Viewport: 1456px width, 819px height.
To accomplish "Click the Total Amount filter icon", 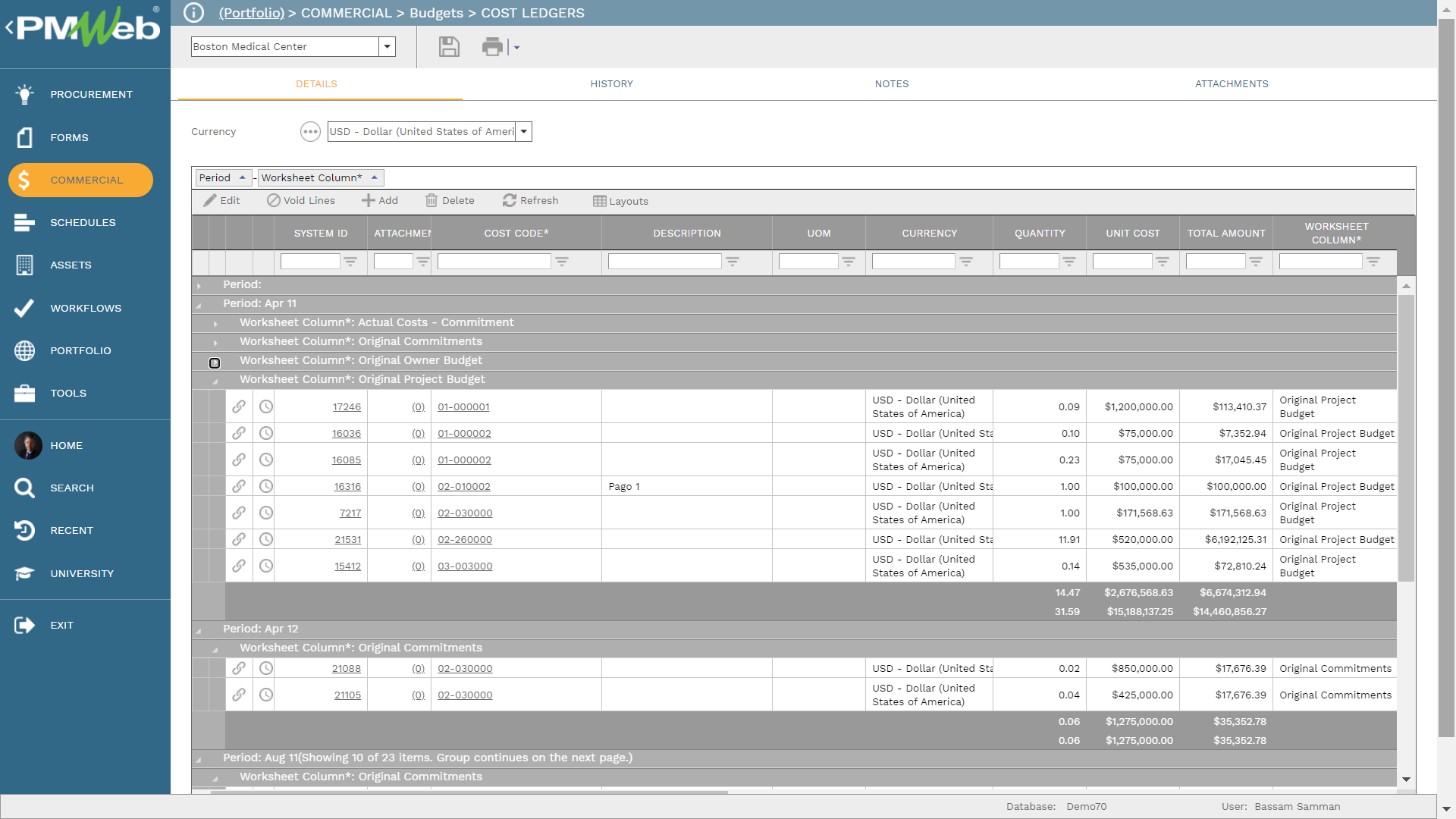I will point(1256,262).
